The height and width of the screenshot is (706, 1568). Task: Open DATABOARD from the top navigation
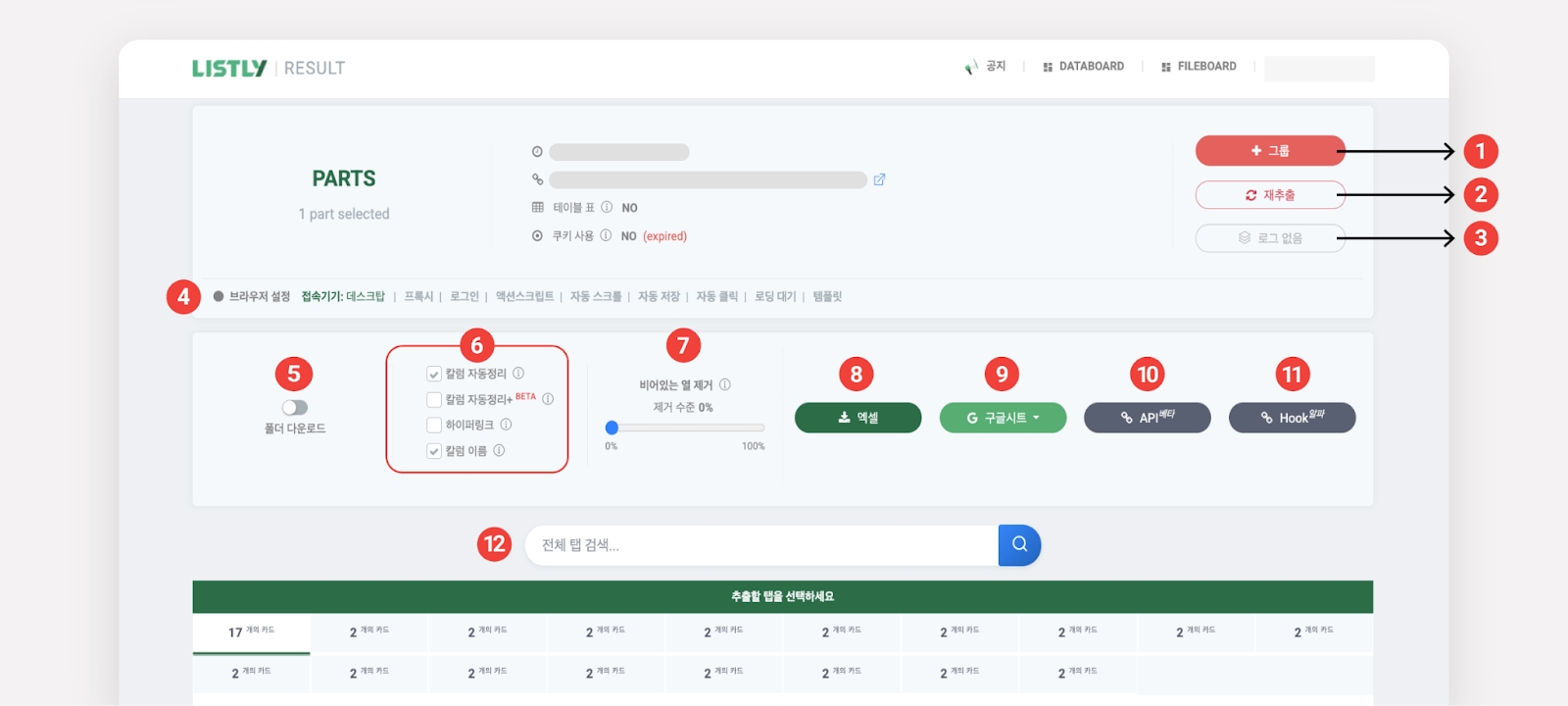click(1084, 67)
